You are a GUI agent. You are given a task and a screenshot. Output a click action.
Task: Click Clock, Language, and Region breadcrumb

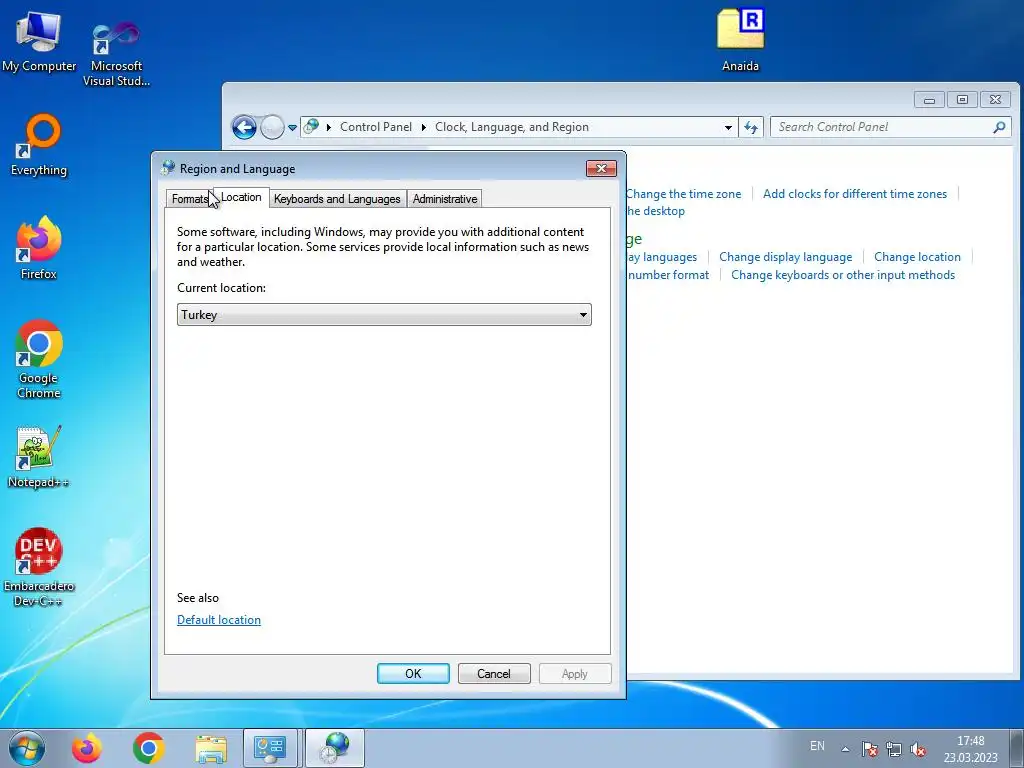(x=512, y=127)
